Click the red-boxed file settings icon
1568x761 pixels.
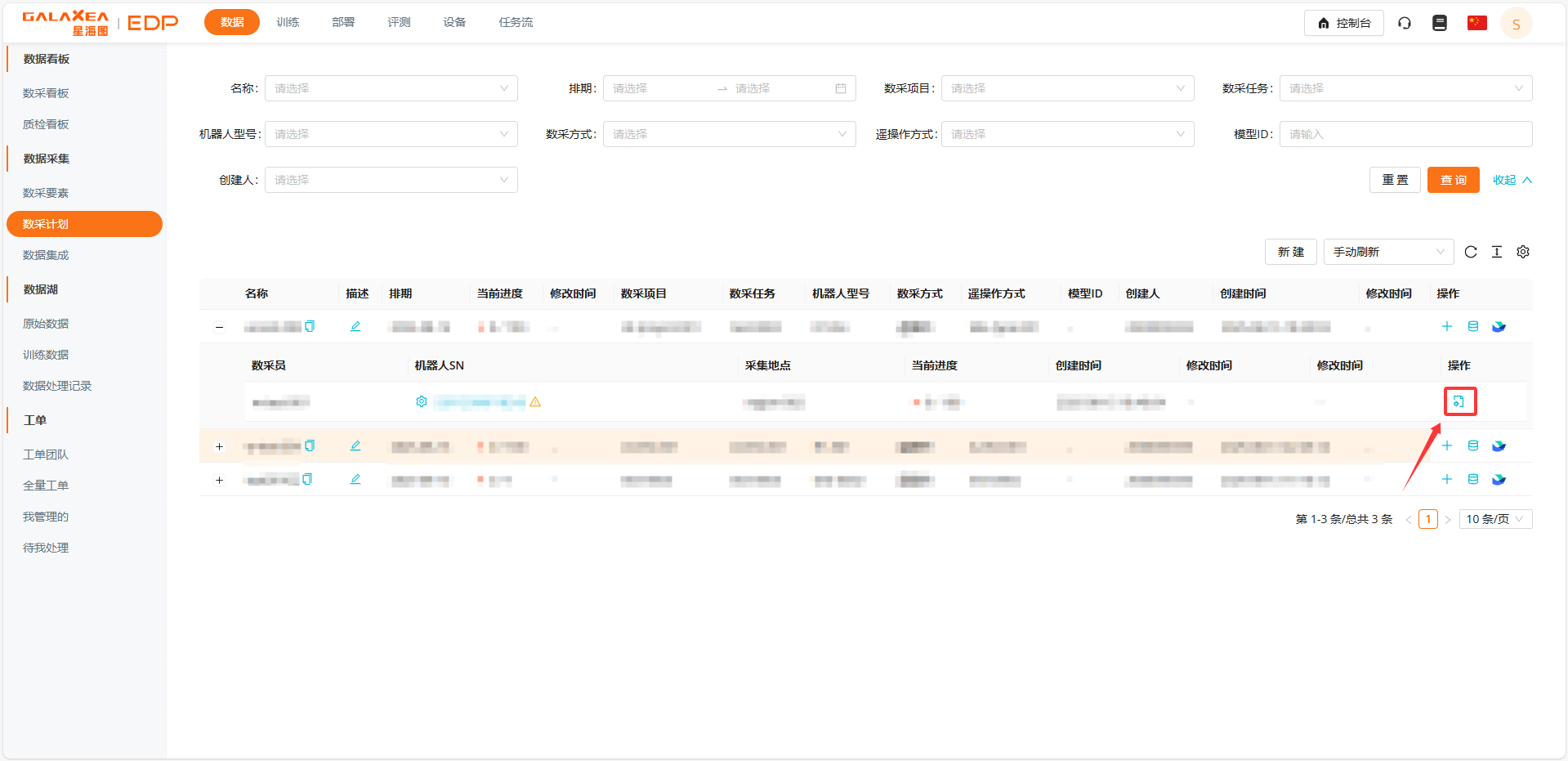coord(1459,401)
